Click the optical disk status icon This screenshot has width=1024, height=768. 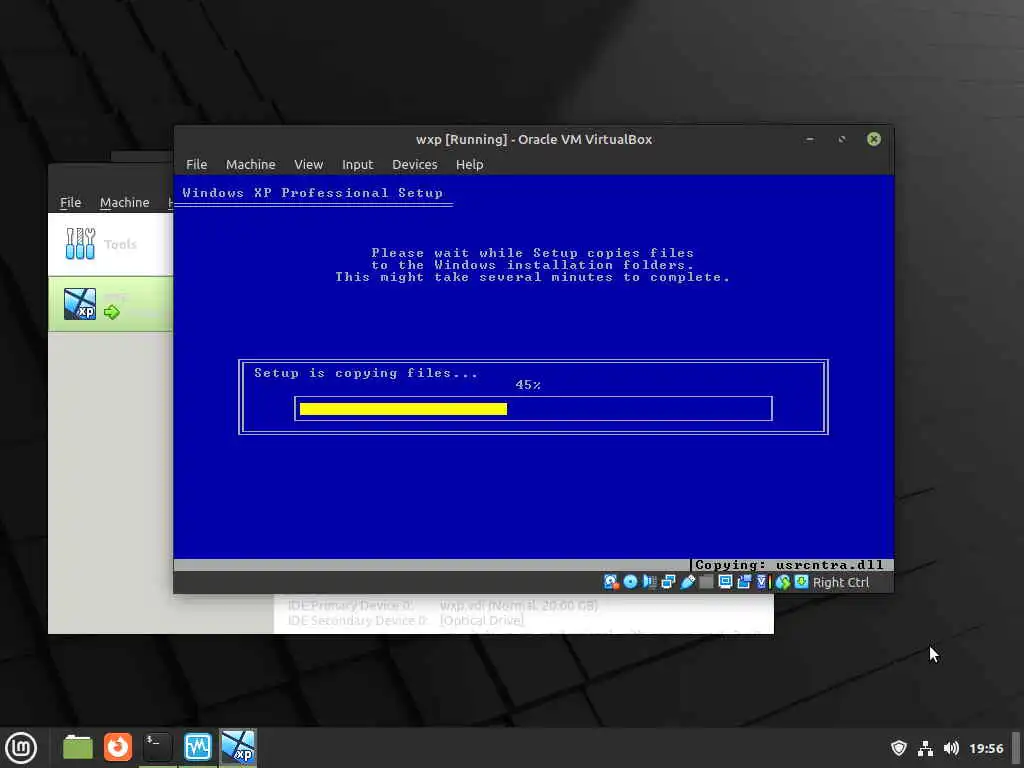630,582
